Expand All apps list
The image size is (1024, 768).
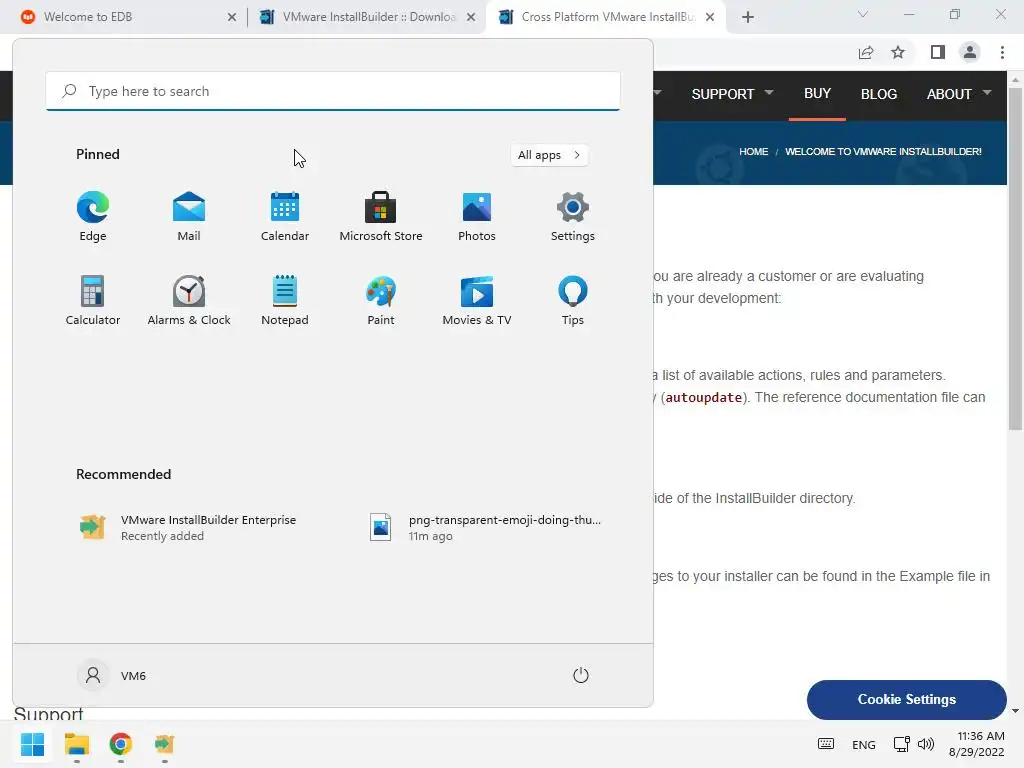pos(549,155)
